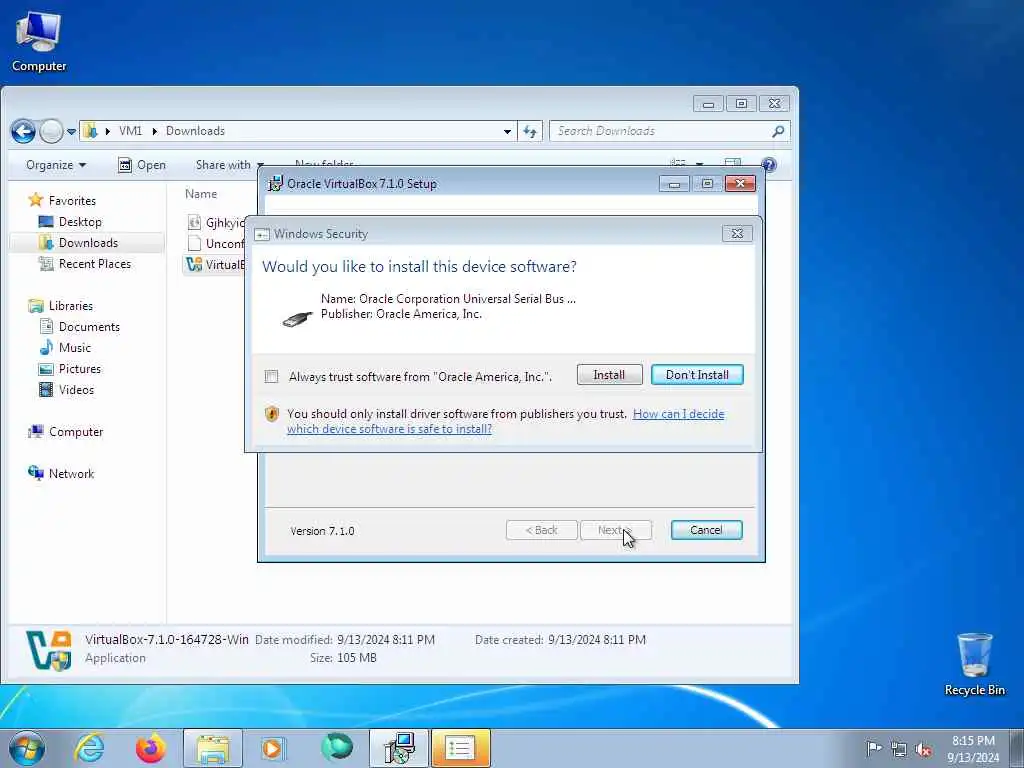Screen dimensions: 1024x768
Task: Open Explorer help question mark icon
Action: click(769, 165)
